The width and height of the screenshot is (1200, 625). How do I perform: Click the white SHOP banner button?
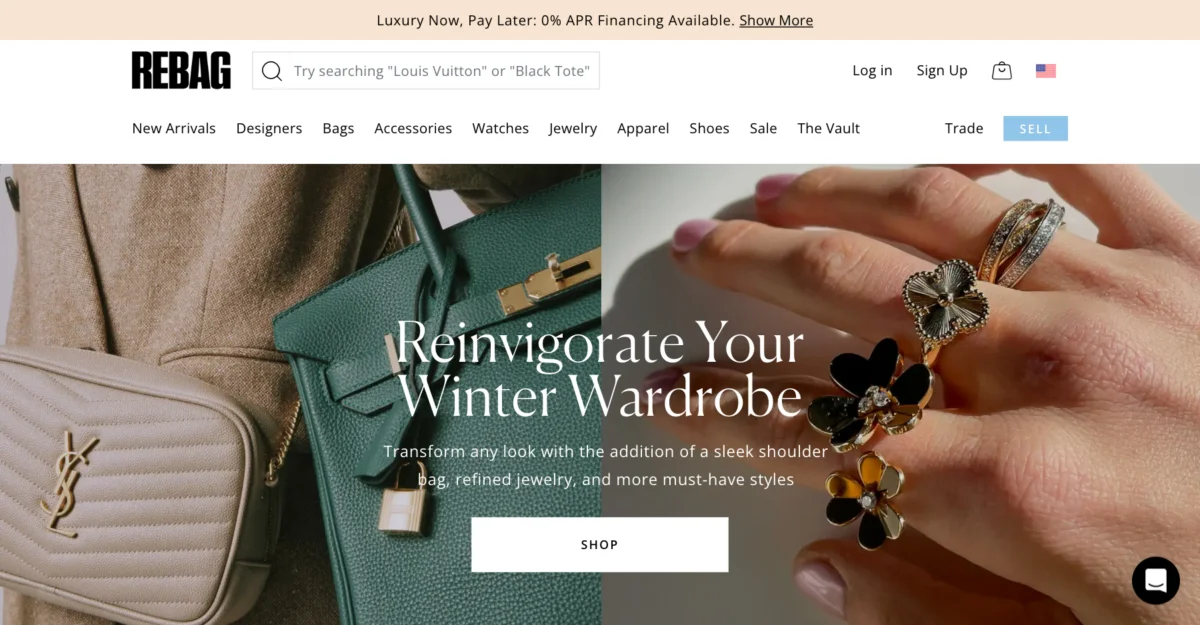click(x=600, y=544)
